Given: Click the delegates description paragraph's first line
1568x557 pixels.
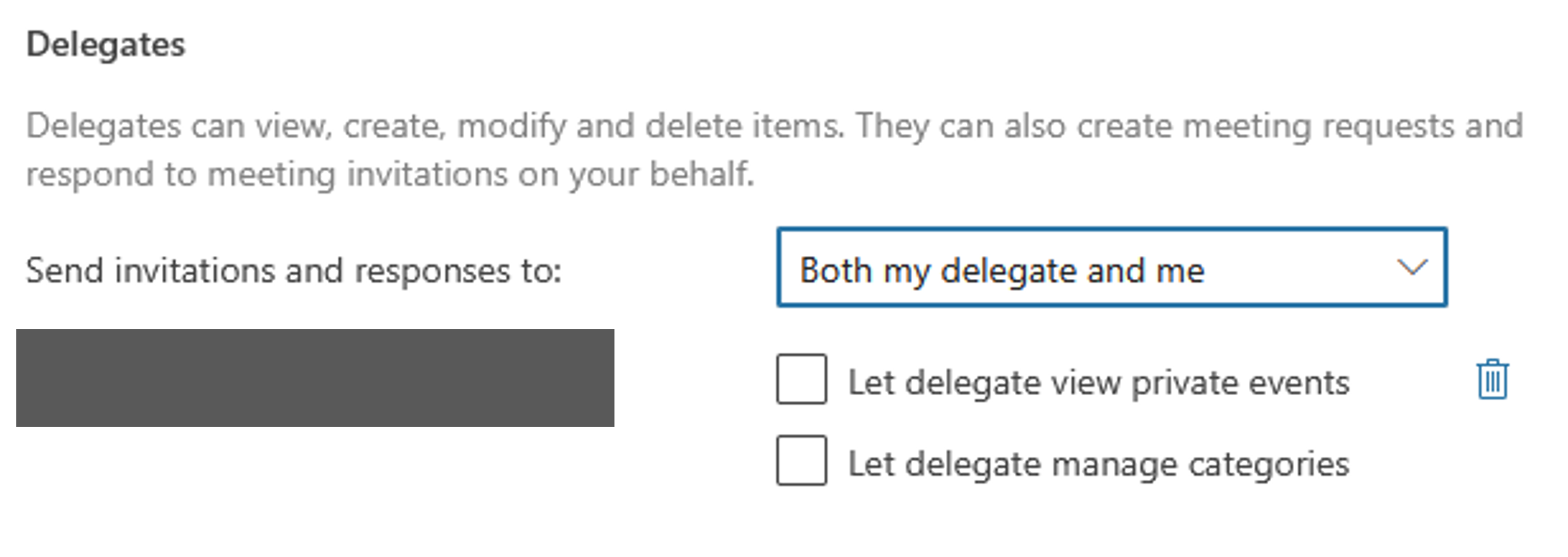Looking at the screenshot, I should 774,126.
